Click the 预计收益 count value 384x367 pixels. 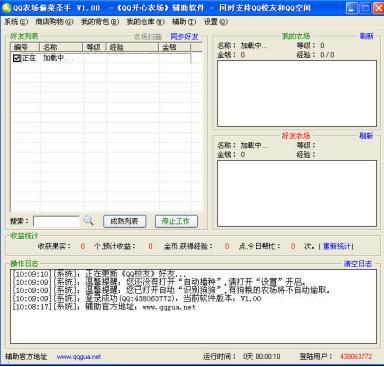(x=150, y=246)
